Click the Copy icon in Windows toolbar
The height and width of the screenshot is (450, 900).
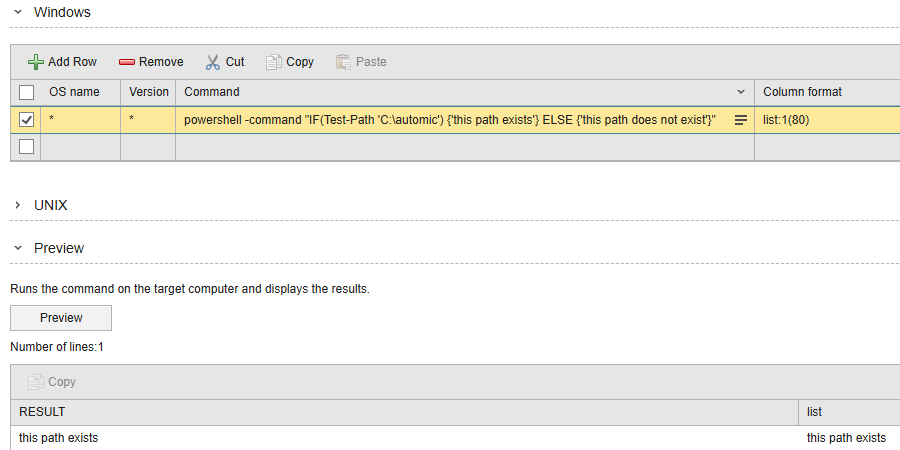click(274, 62)
